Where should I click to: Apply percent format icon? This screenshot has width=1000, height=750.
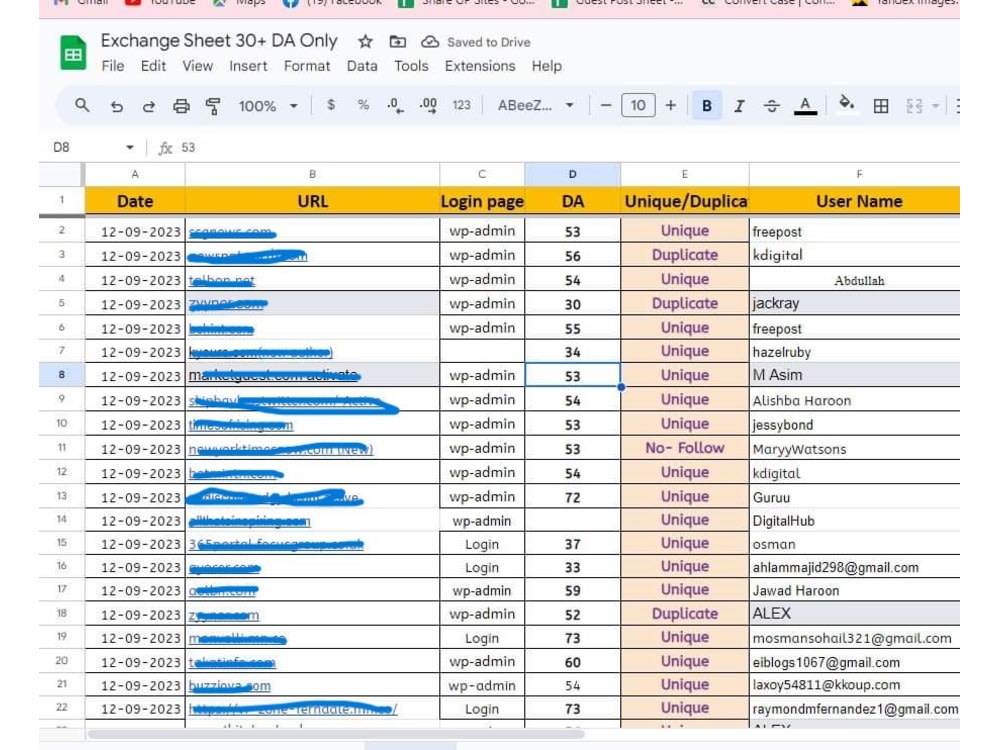(x=363, y=105)
